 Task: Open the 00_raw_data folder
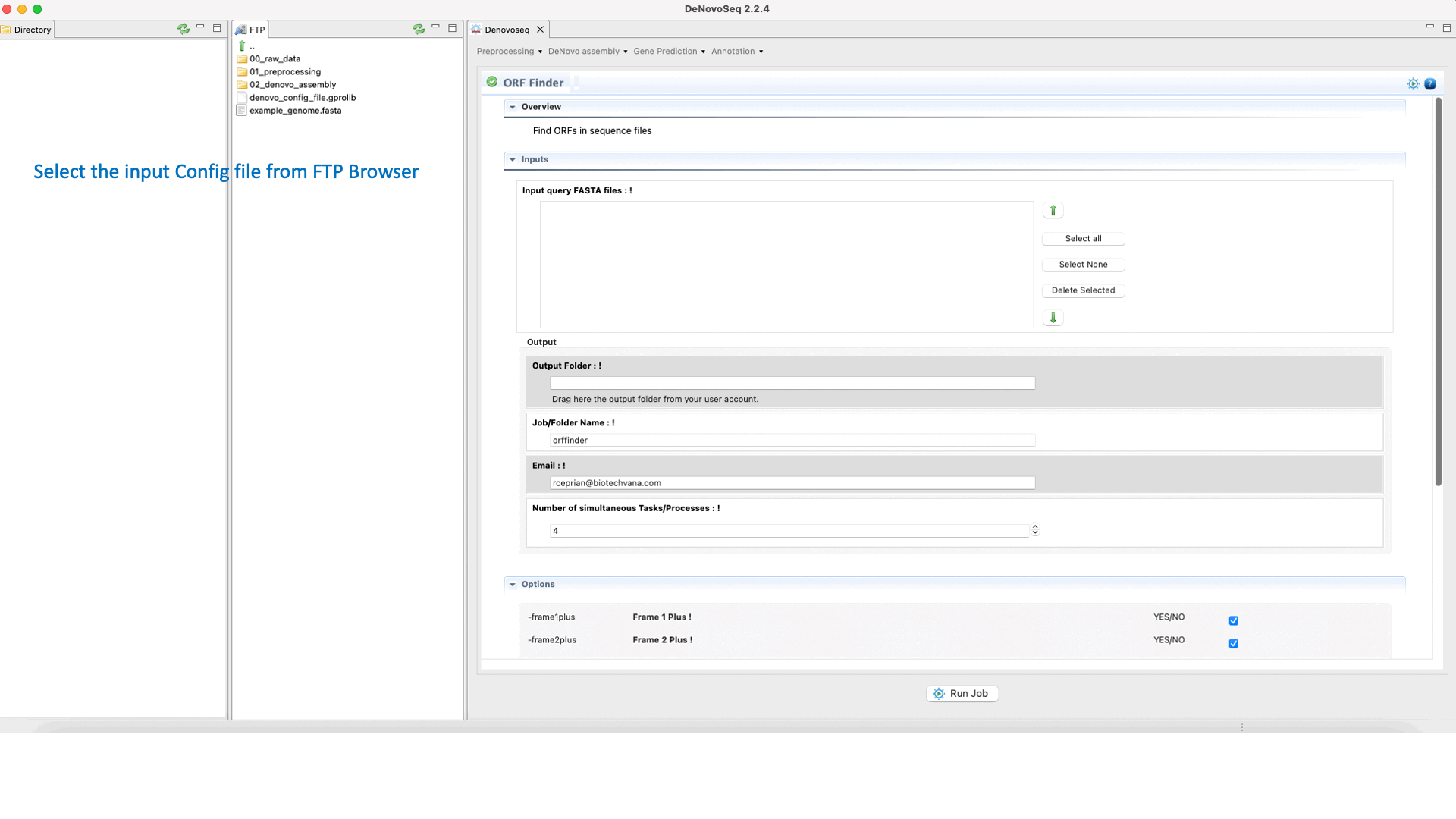click(x=275, y=59)
